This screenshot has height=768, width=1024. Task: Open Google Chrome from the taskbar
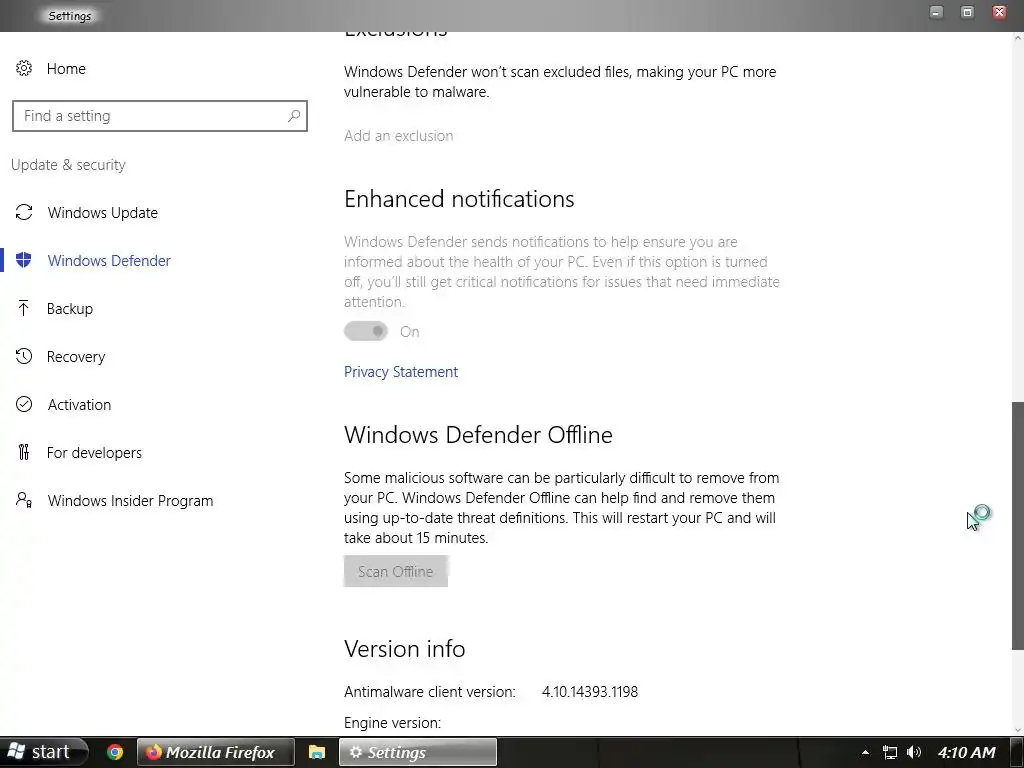click(x=115, y=752)
